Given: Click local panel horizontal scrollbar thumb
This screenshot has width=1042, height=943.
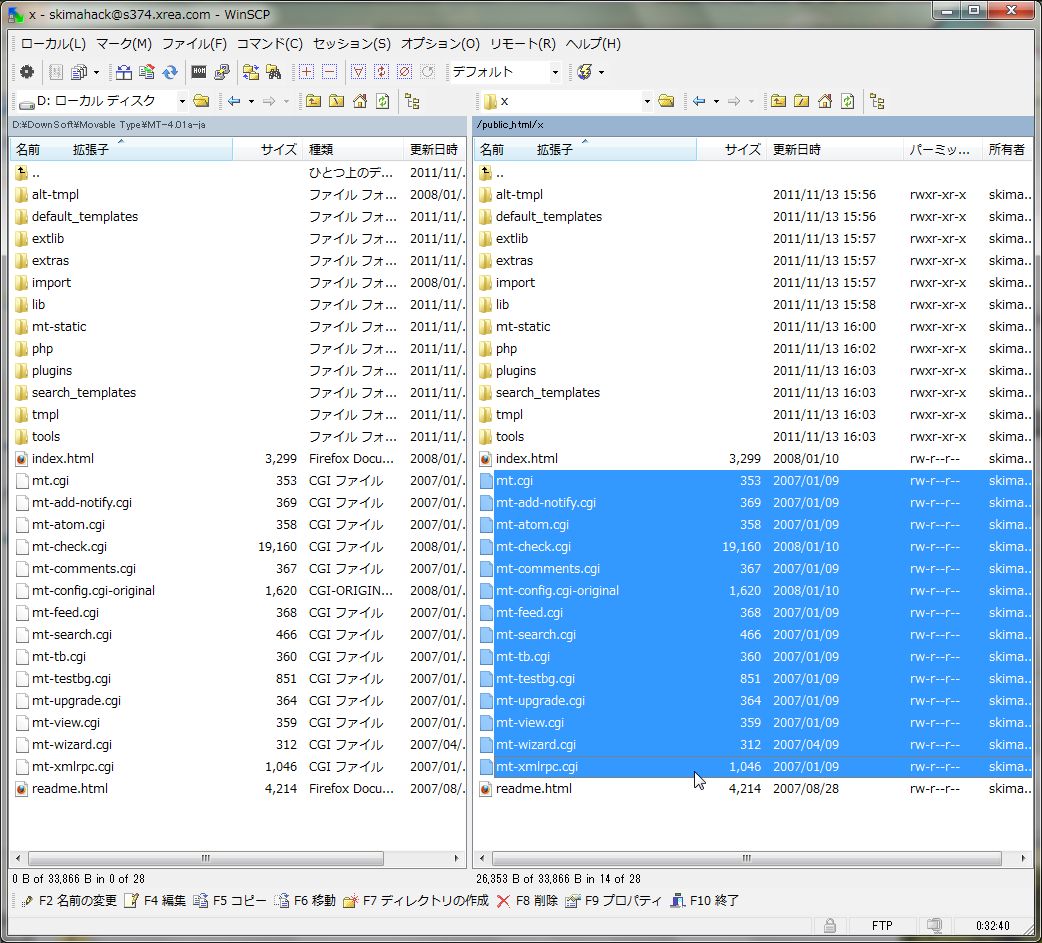Looking at the screenshot, I should 206,859.
